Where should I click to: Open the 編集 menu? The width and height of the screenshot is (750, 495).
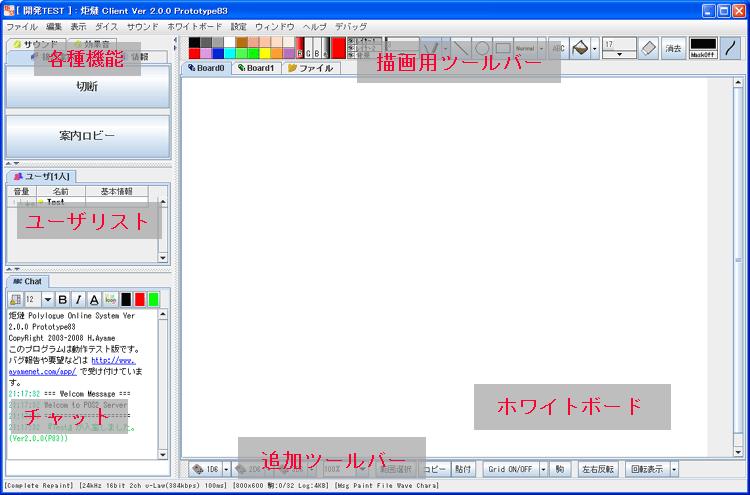[54, 26]
